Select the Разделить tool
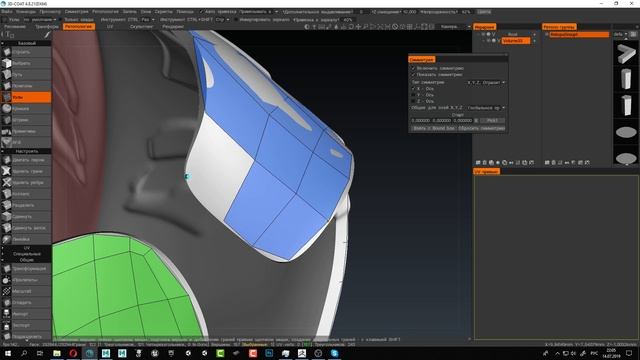Screen dimensions: 640x360 click(x=26, y=205)
